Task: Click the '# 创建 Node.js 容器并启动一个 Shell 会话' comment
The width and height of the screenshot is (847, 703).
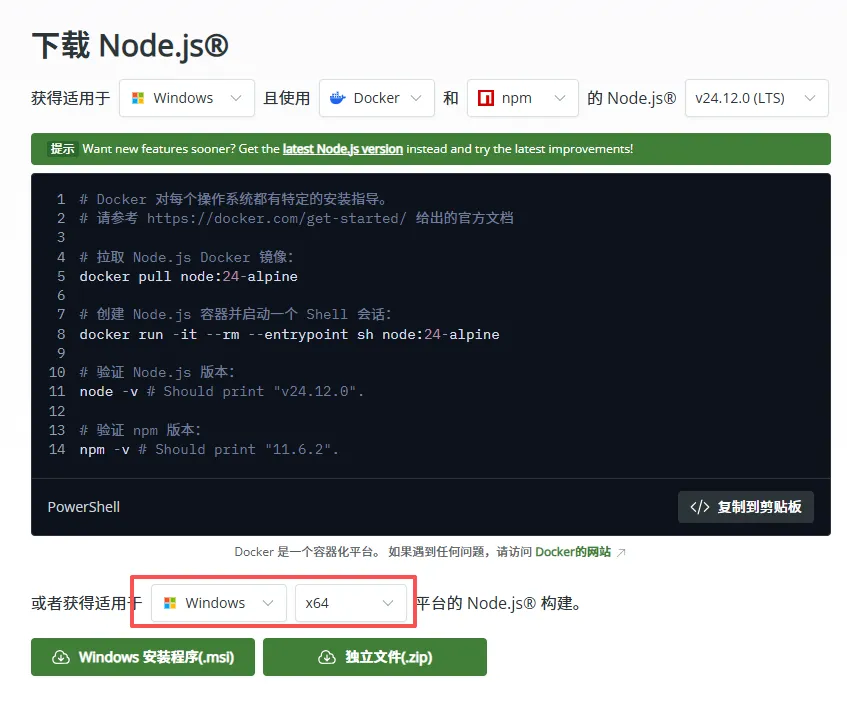Action: tap(236, 314)
